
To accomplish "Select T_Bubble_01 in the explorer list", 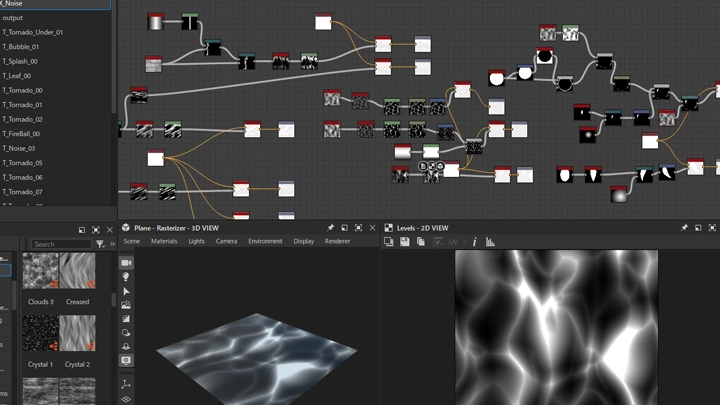I will click(56, 47).
